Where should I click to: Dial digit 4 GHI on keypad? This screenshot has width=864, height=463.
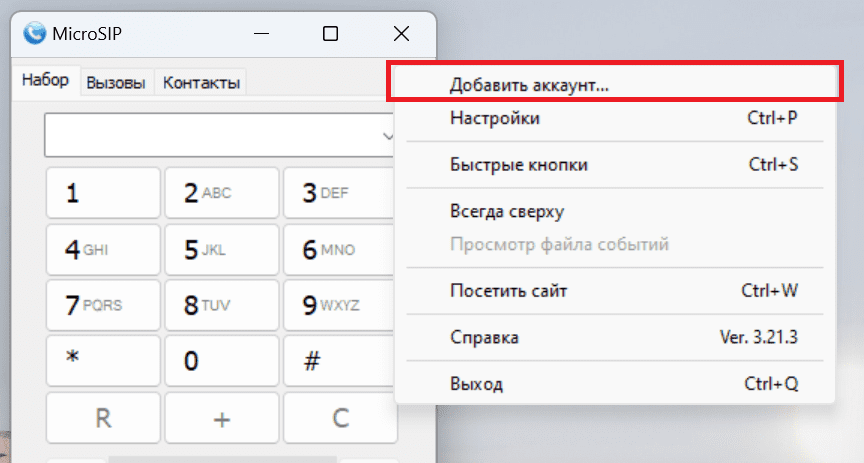pyautogui.click(x=103, y=250)
